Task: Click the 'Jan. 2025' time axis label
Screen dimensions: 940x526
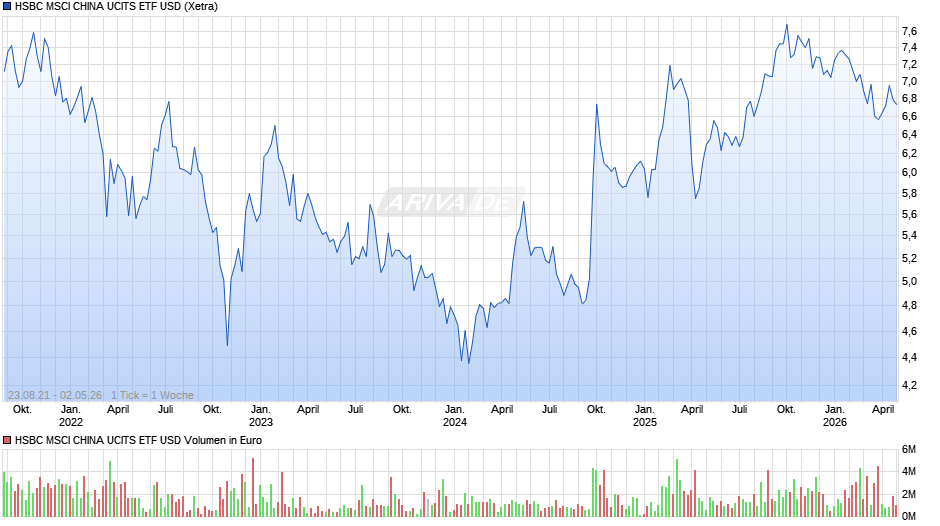Action: [644, 416]
